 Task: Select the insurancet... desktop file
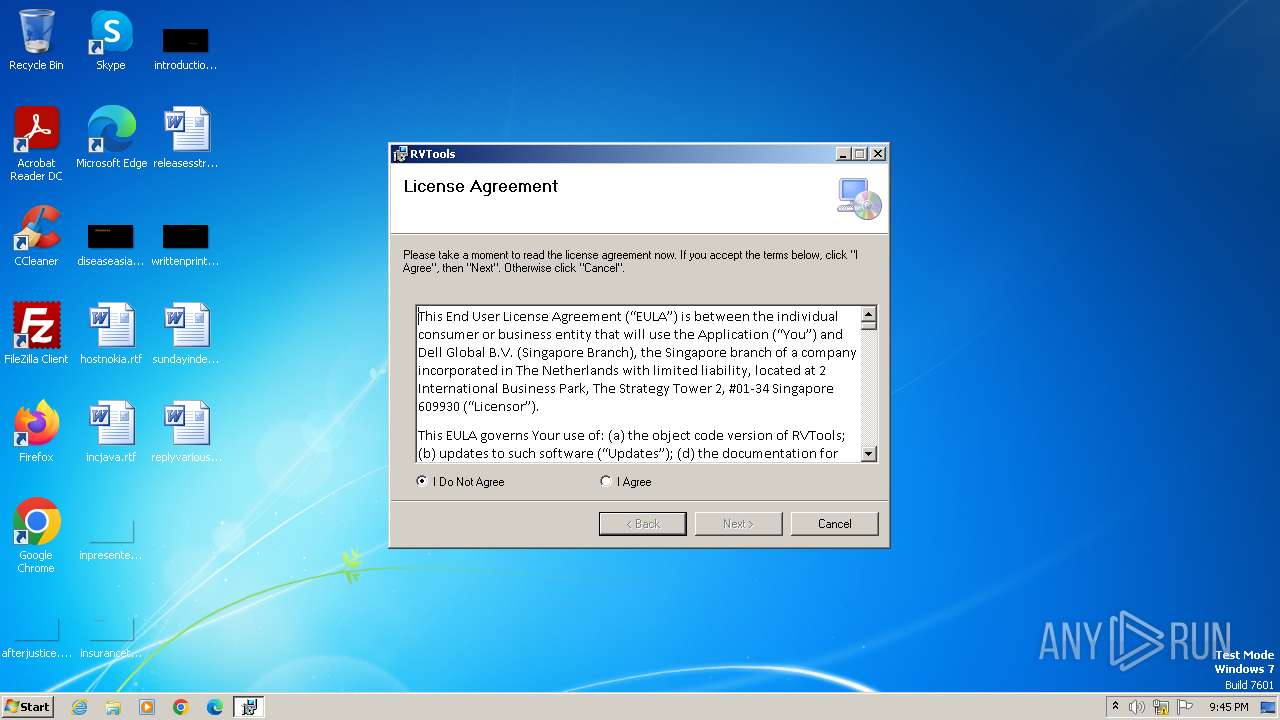tap(110, 638)
